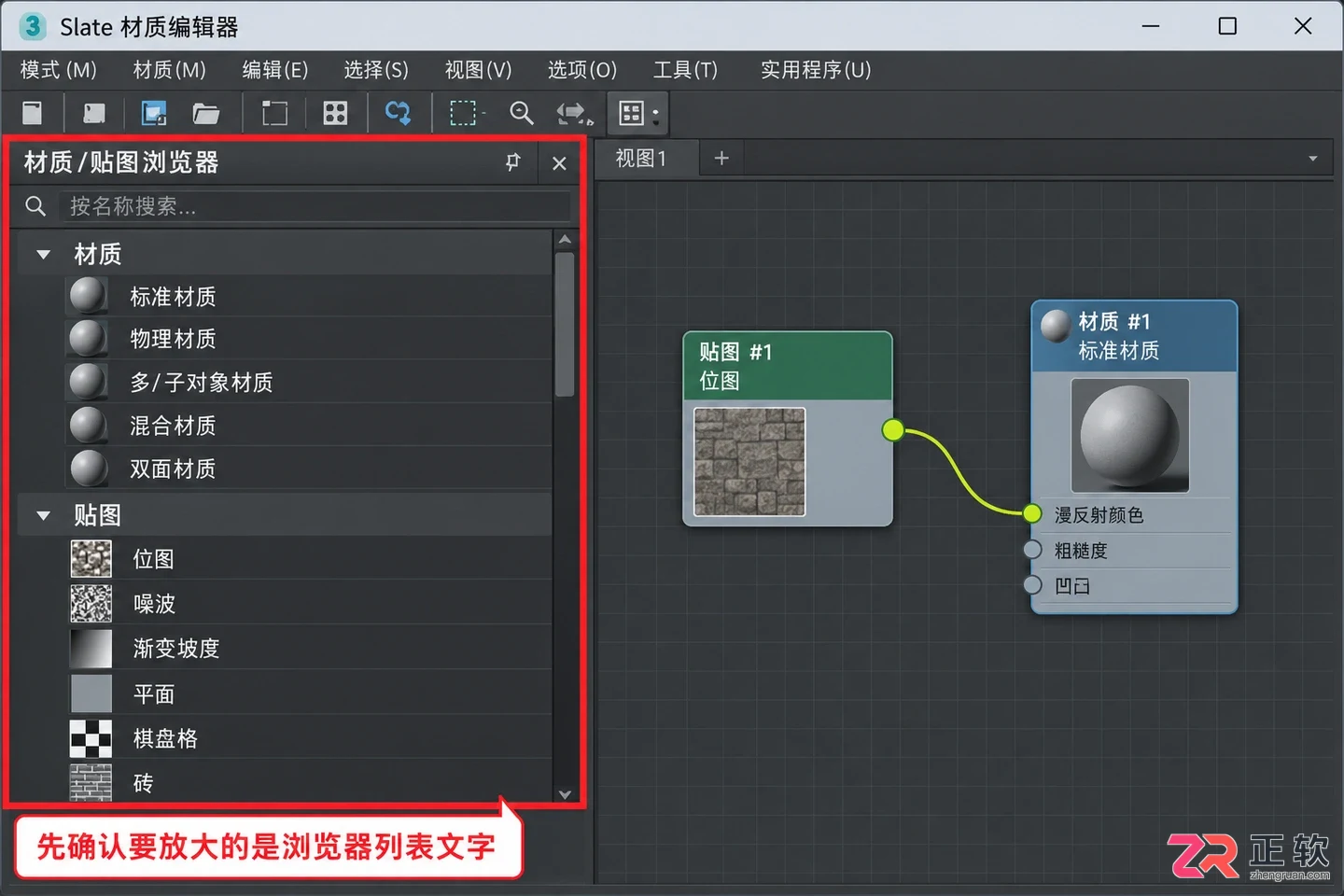Click the magnifier zoom tool icon
Screen dimensions: 1344x896
[522, 114]
